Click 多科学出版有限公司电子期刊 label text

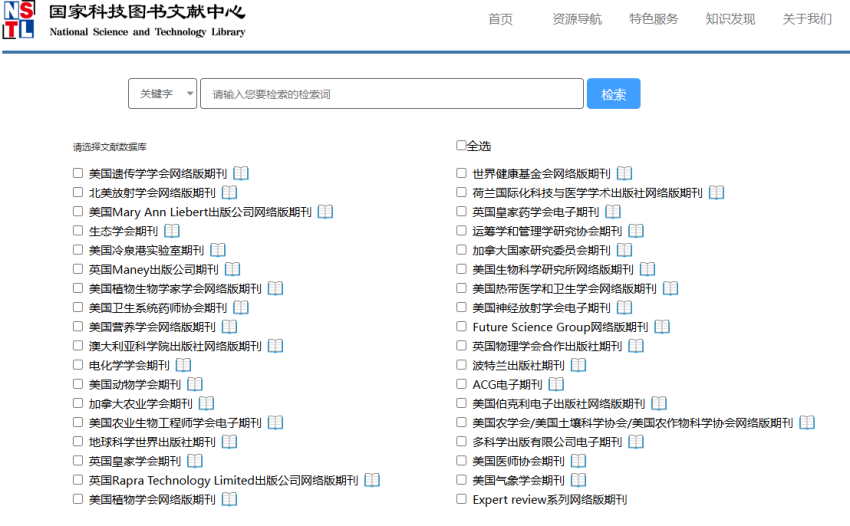547,442
